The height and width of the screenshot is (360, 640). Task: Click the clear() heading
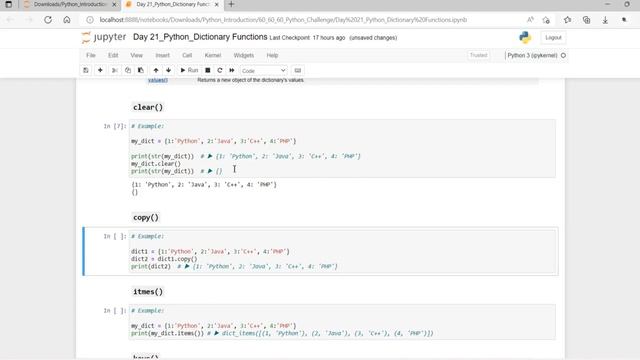coord(148,107)
